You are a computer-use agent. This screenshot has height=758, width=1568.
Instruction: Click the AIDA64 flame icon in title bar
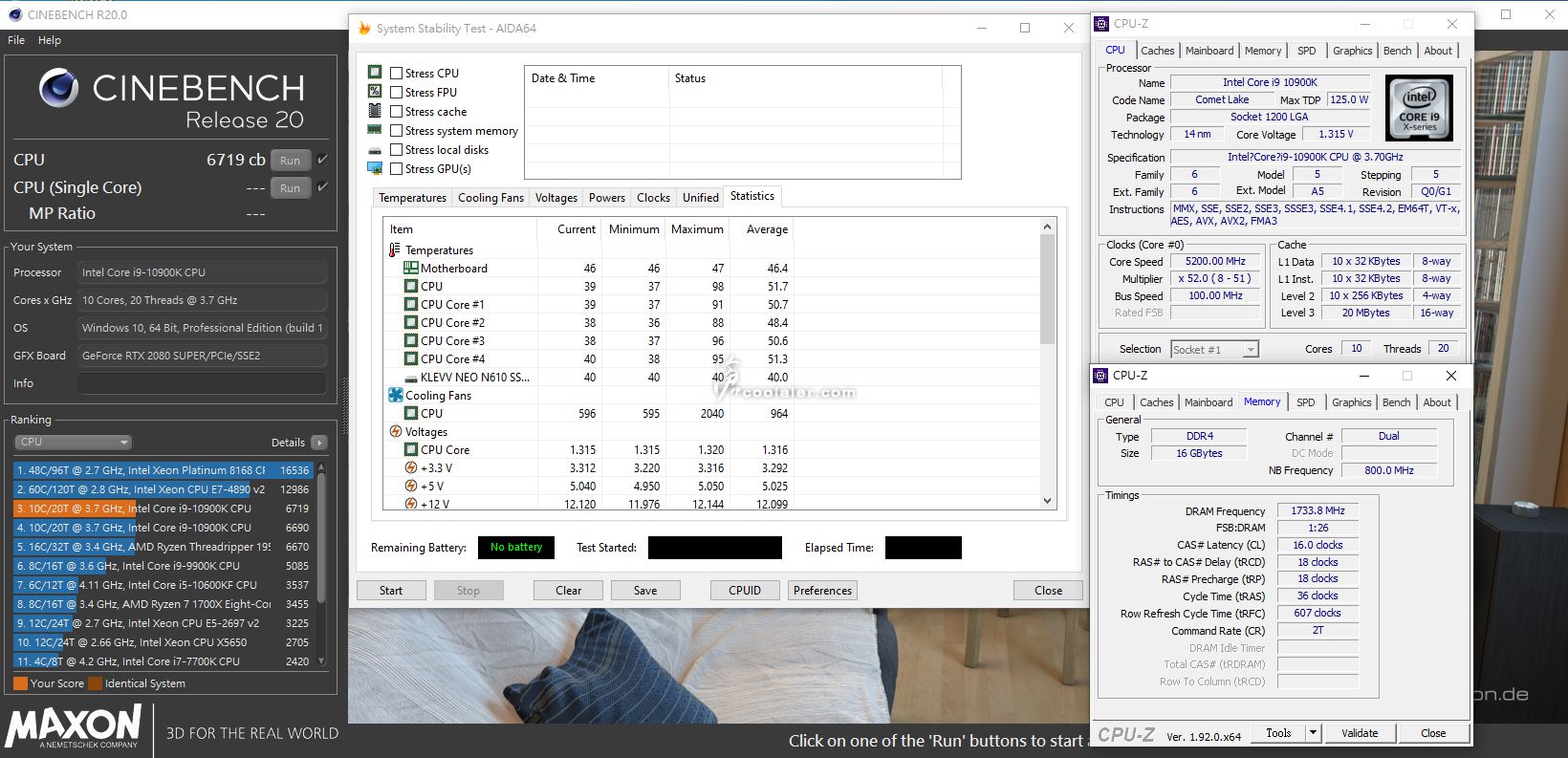364,28
